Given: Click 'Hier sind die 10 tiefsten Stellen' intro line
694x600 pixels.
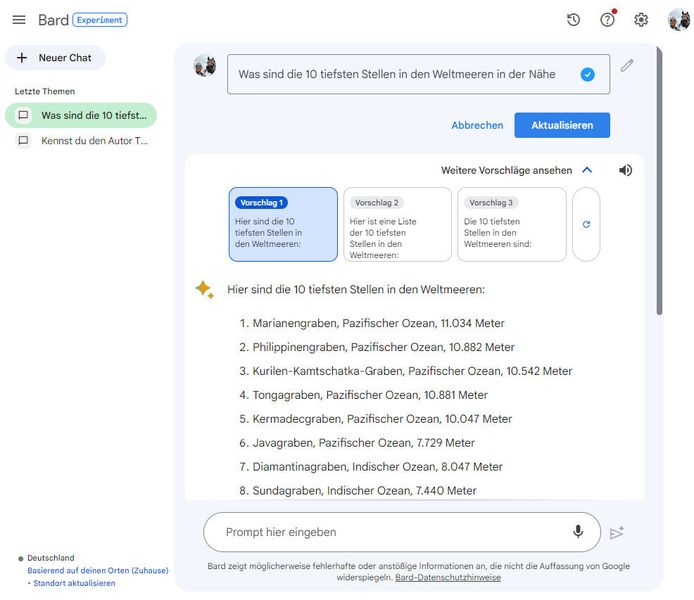Looking at the screenshot, I should (356, 290).
